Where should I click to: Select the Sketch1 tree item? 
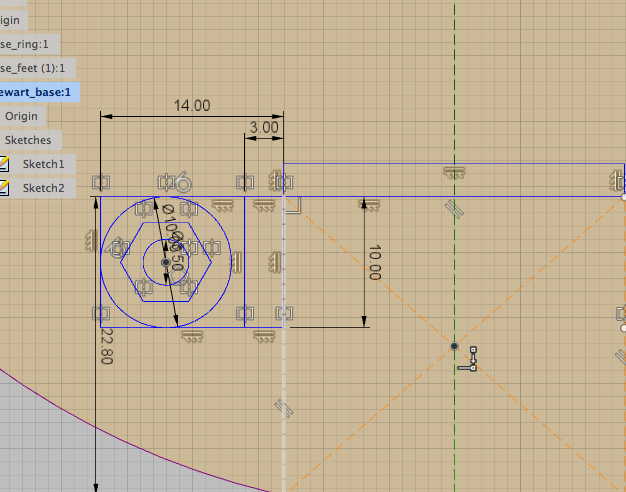click(43, 164)
